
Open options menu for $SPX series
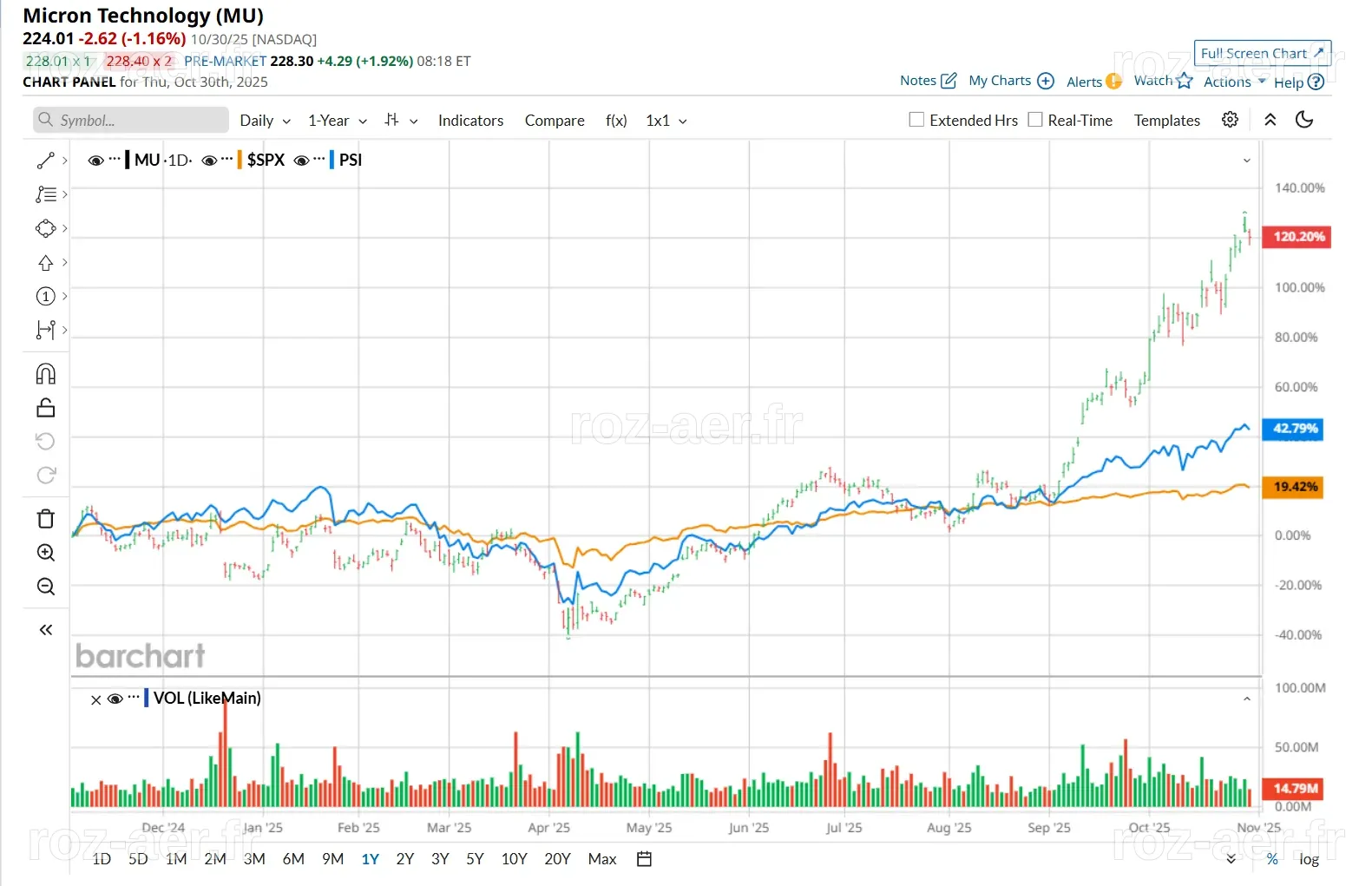click(x=227, y=160)
